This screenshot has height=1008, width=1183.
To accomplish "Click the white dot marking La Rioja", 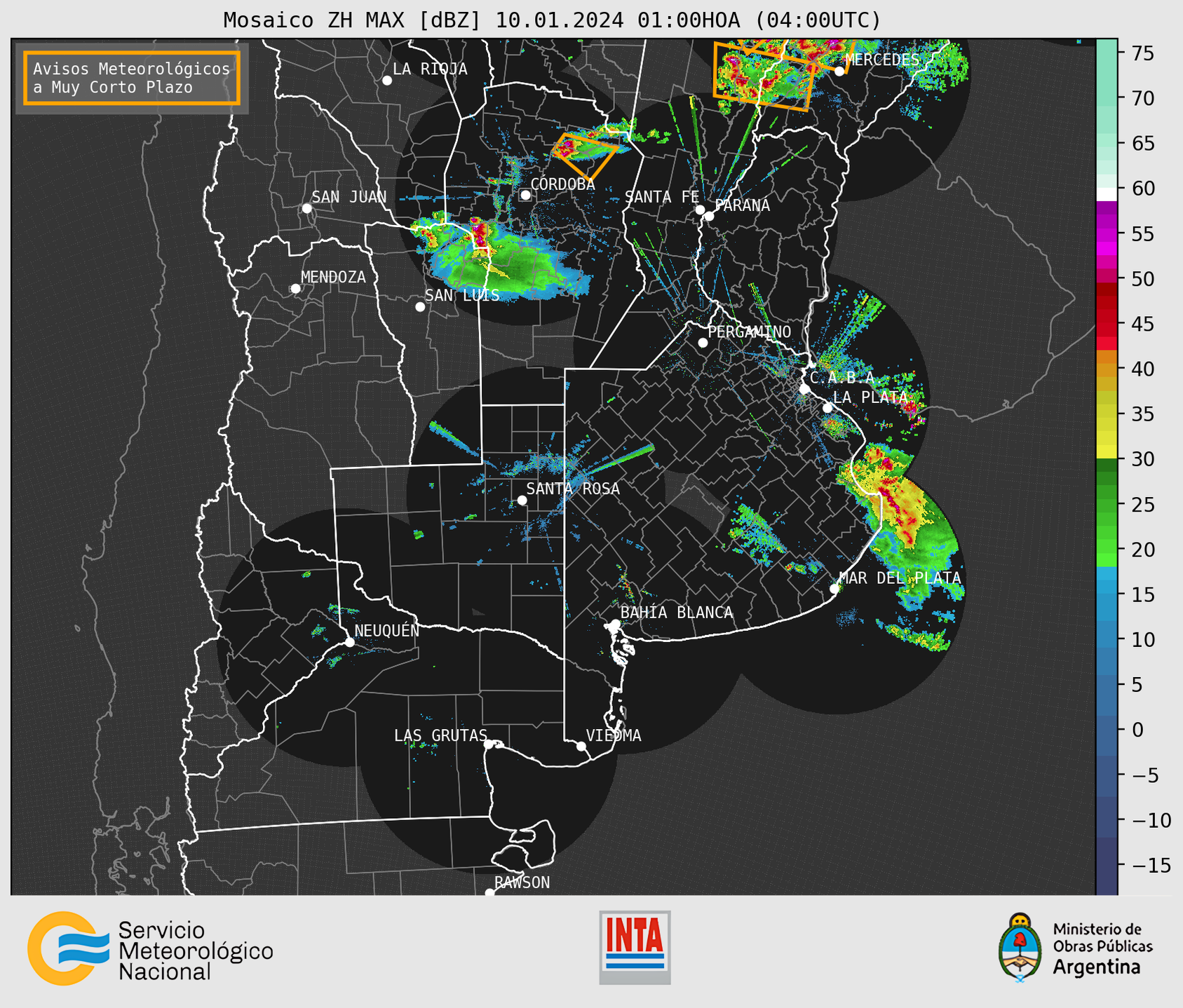I will (x=387, y=81).
